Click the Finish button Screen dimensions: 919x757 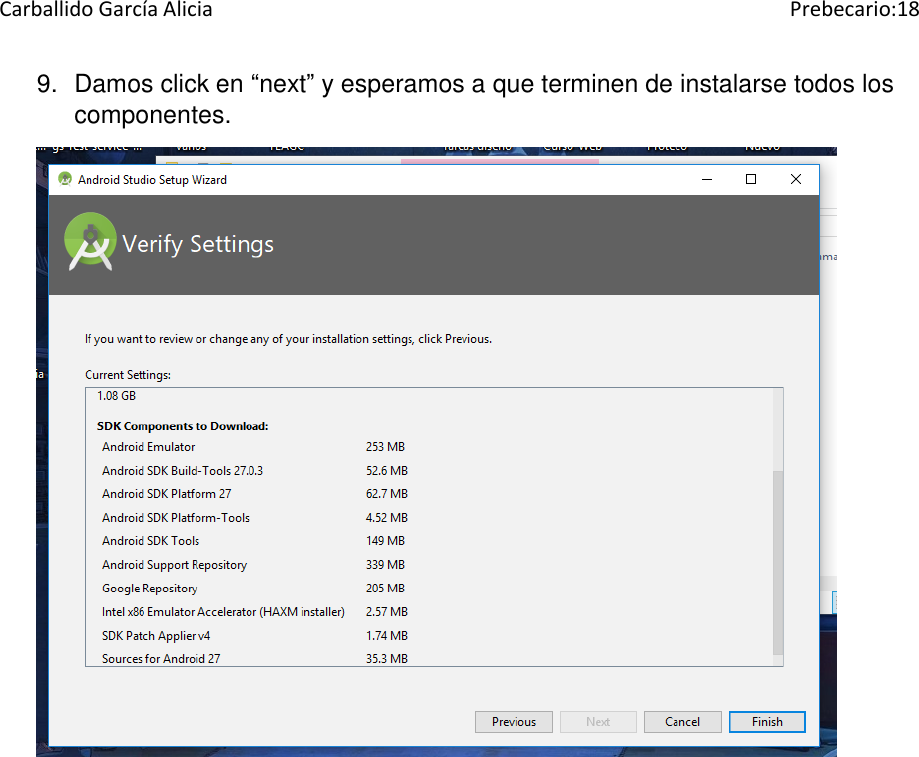tap(767, 722)
